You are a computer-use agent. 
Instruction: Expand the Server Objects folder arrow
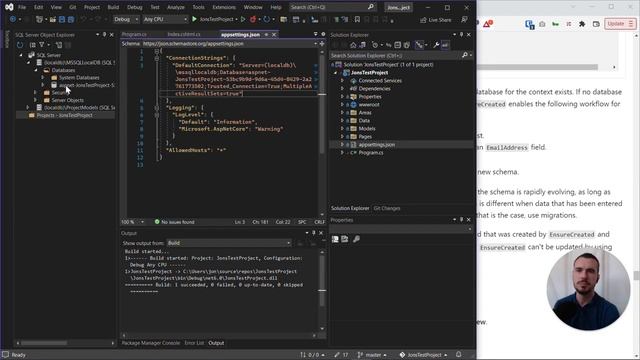click(x=36, y=100)
